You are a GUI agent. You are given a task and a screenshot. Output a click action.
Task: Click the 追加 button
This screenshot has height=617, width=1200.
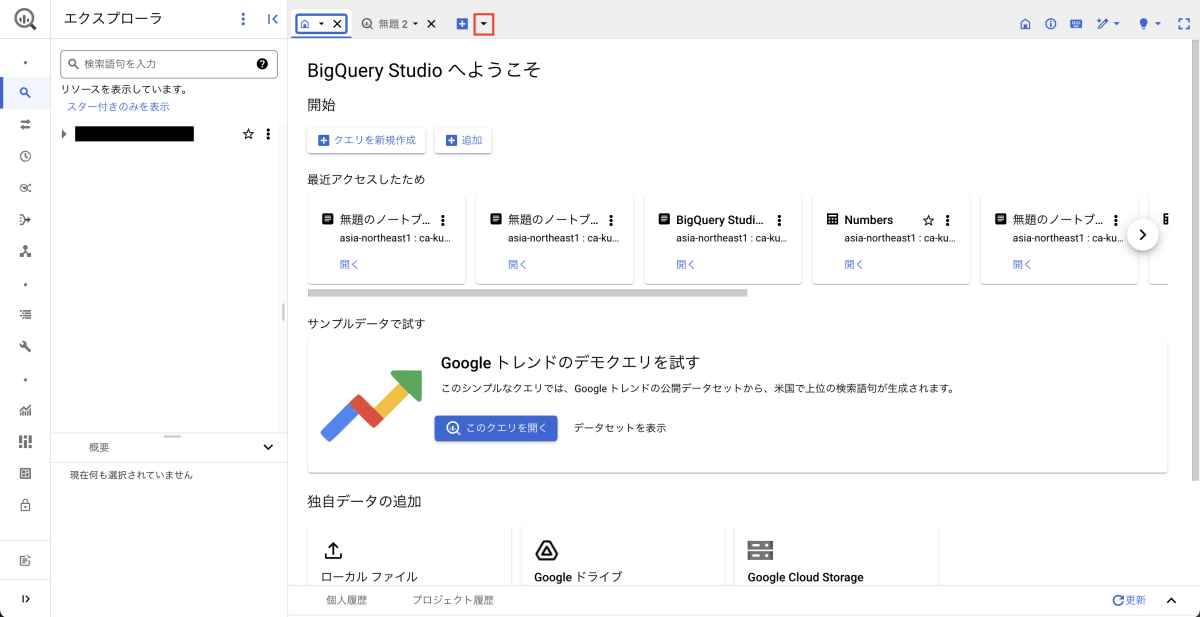(463, 141)
